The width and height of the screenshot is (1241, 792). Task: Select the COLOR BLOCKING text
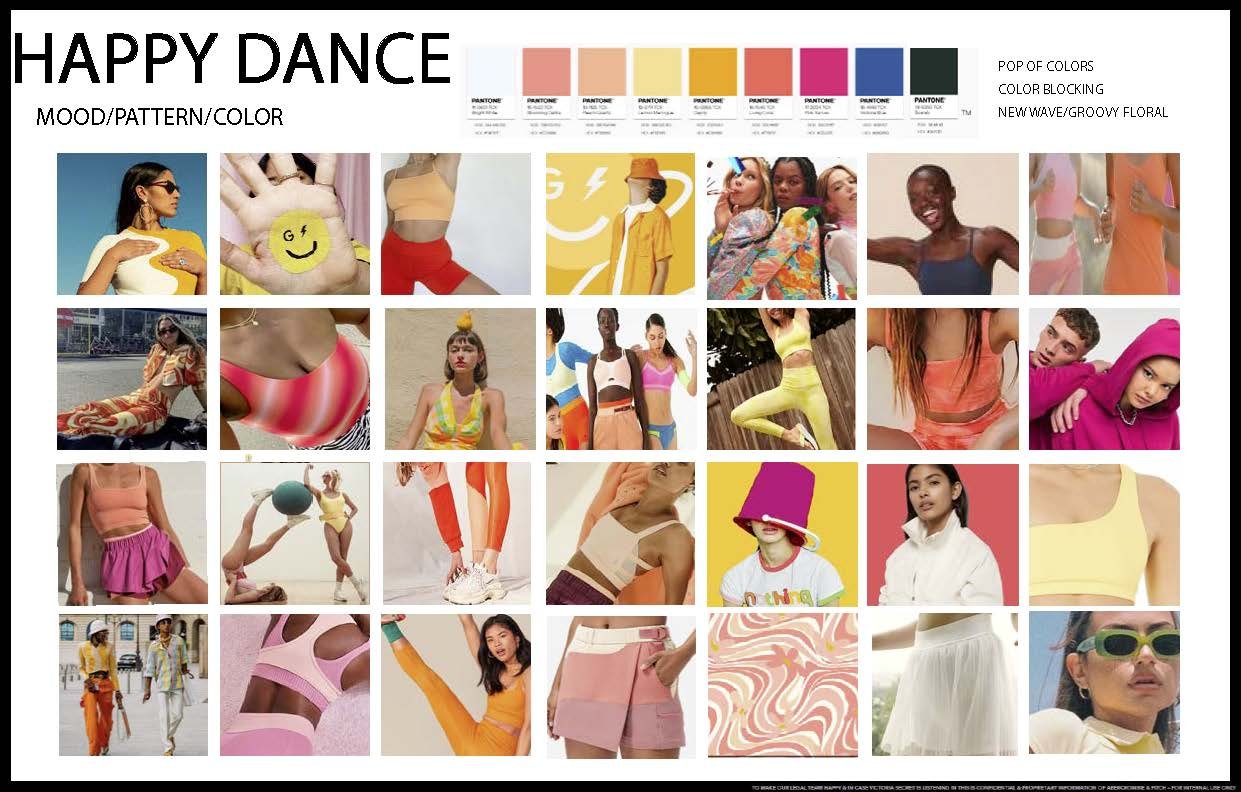1051,89
